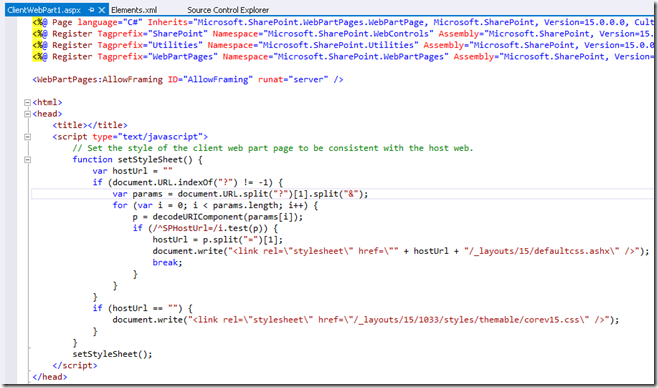Screen dimensions: 658x388
Task: Click the Register Tagprefix="WebPartPages" line
Action: click(343, 57)
